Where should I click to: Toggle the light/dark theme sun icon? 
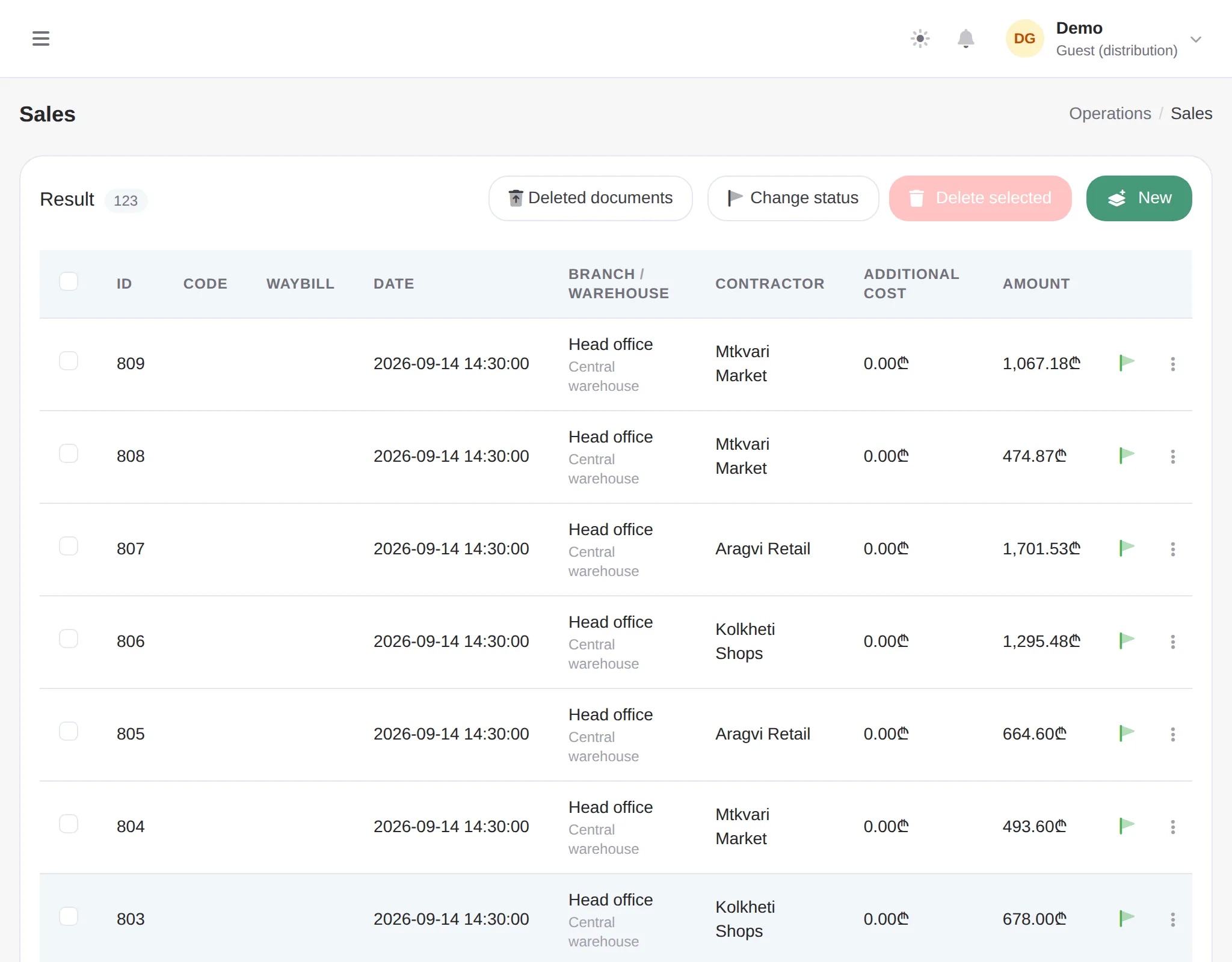click(x=920, y=38)
